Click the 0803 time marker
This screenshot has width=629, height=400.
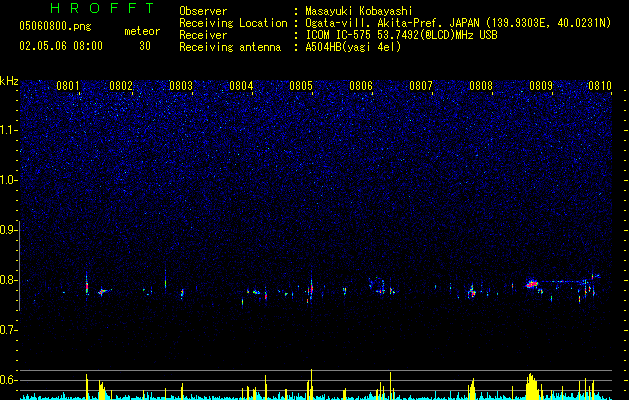point(181,86)
